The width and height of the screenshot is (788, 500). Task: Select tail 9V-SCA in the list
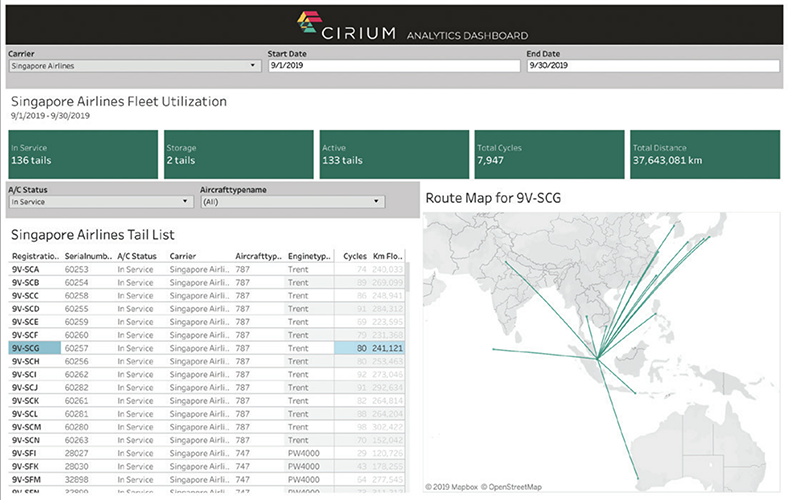27,269
